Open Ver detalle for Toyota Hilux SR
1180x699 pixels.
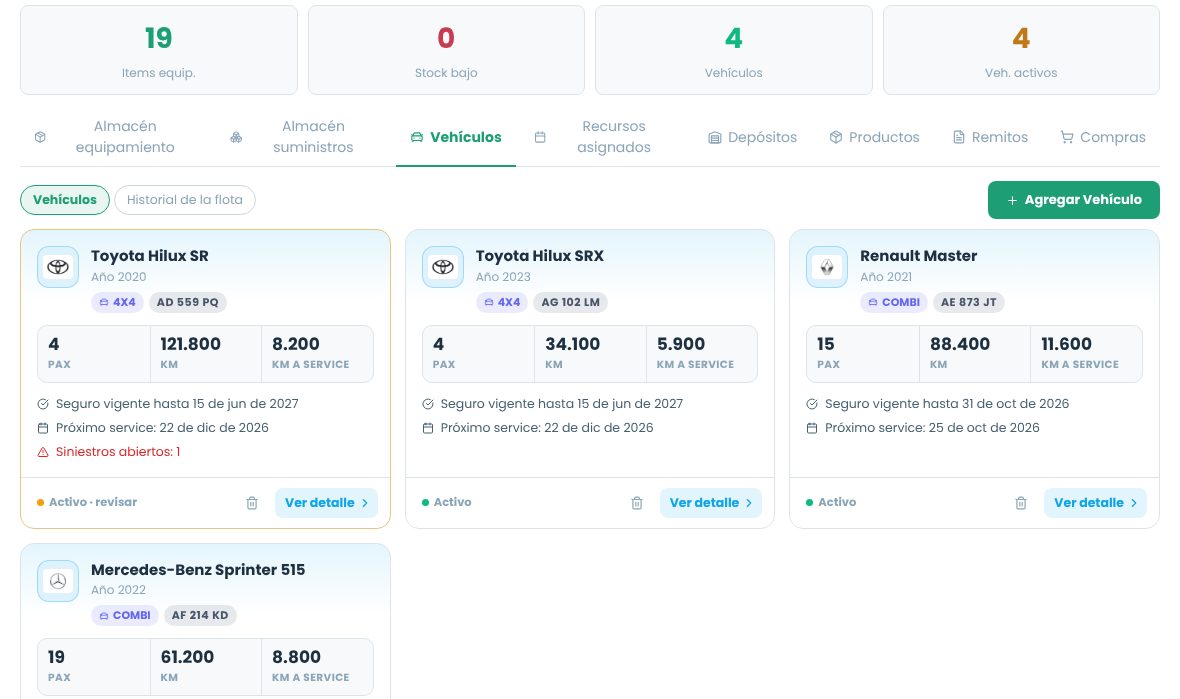[327, 503]
